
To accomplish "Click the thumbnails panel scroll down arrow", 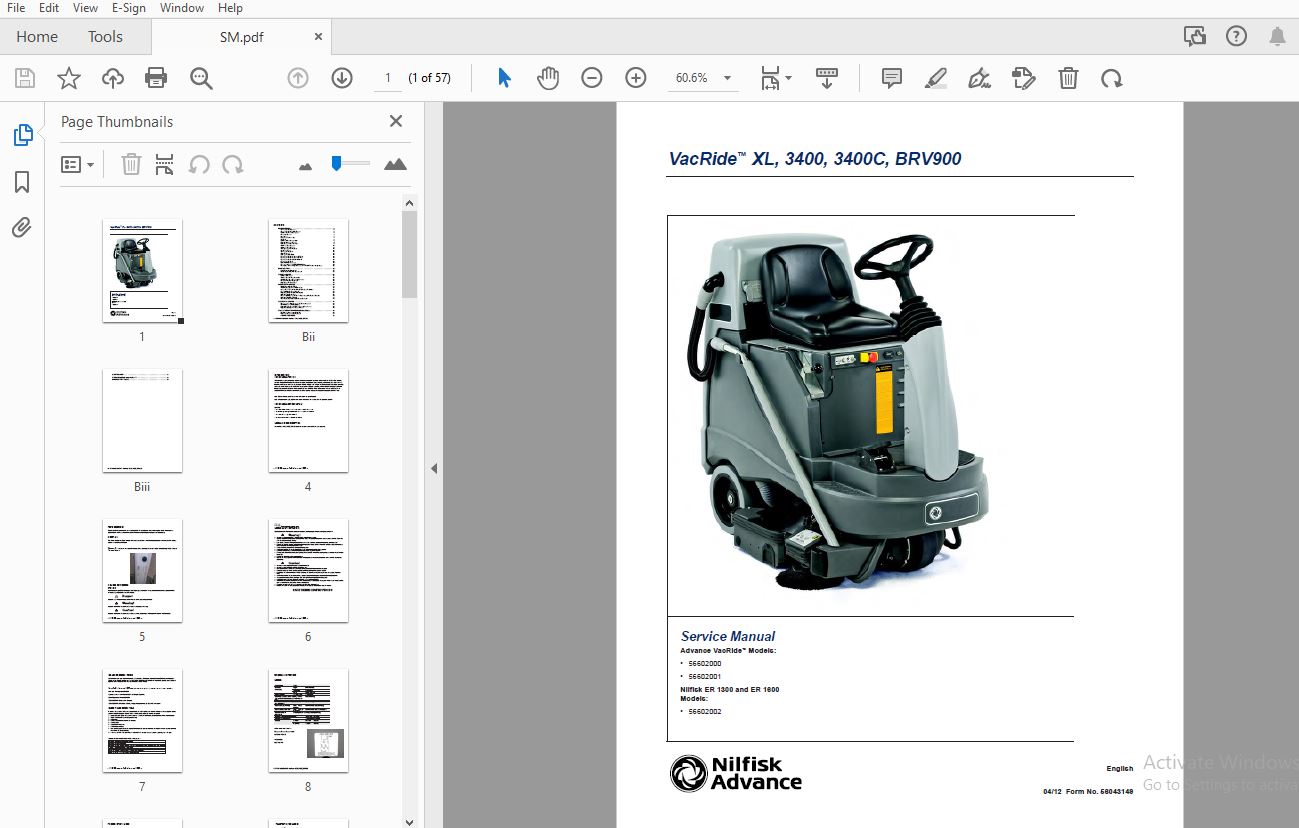I will point(409,821).
